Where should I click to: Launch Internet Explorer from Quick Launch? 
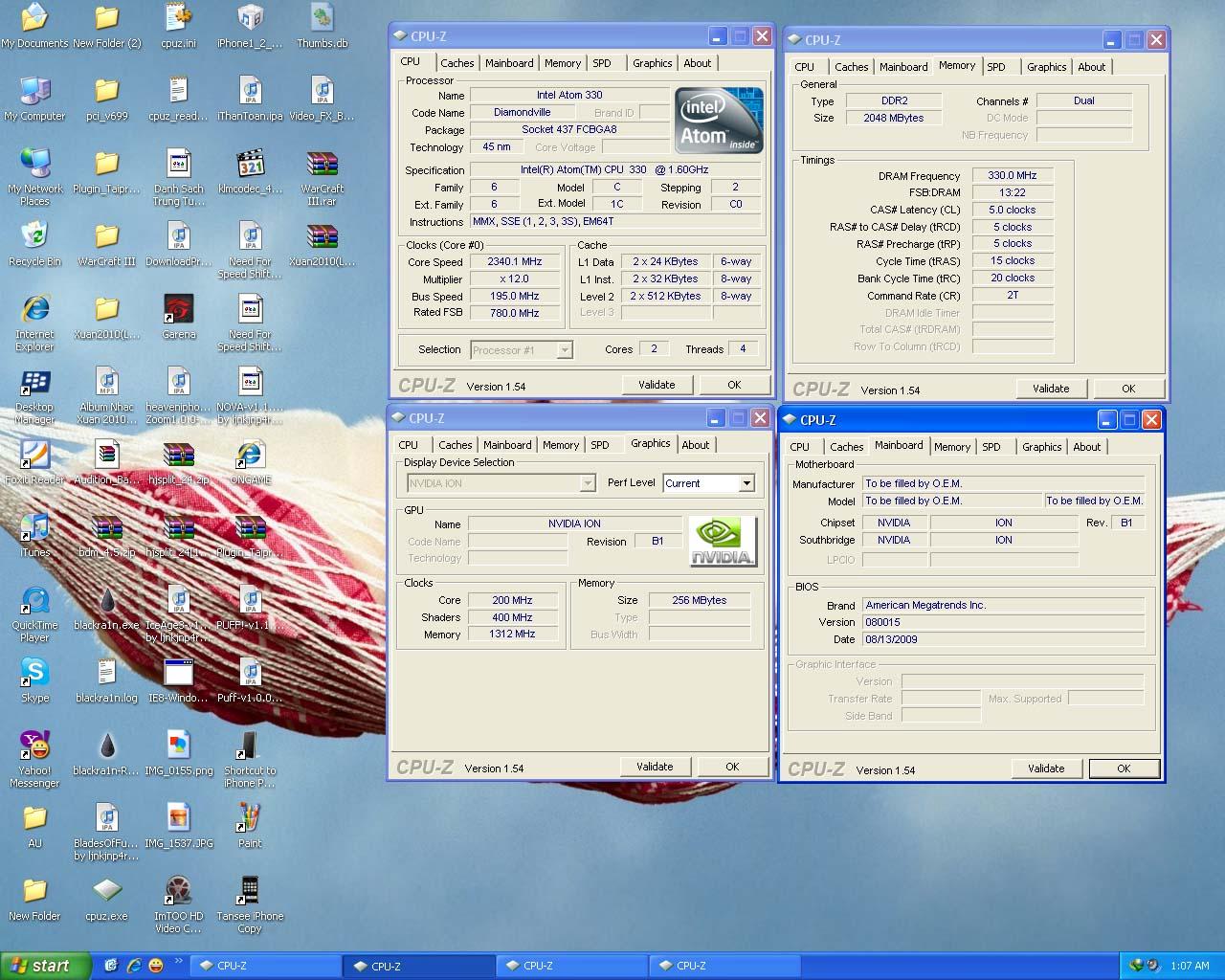click(x=134, y=966)
